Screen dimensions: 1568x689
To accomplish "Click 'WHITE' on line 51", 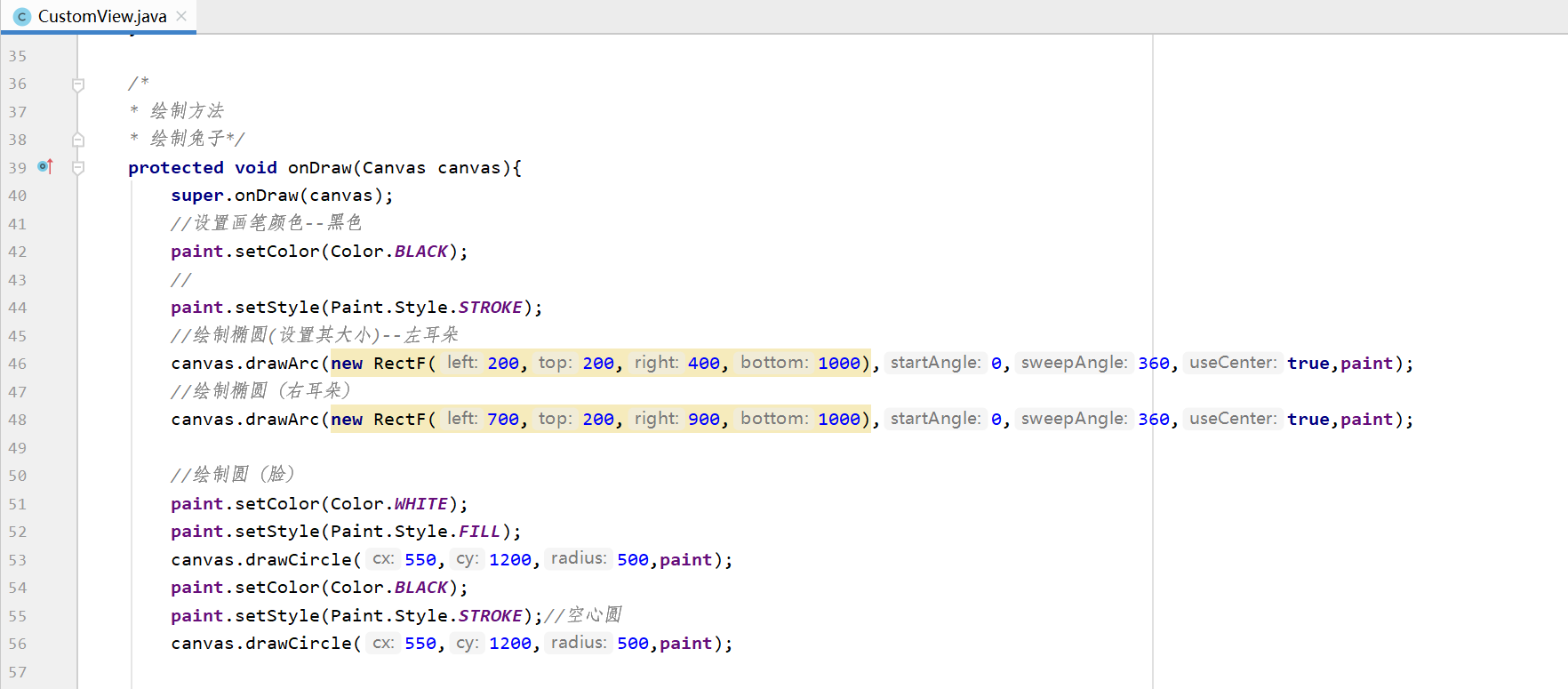I will click(x=421, y=504).
